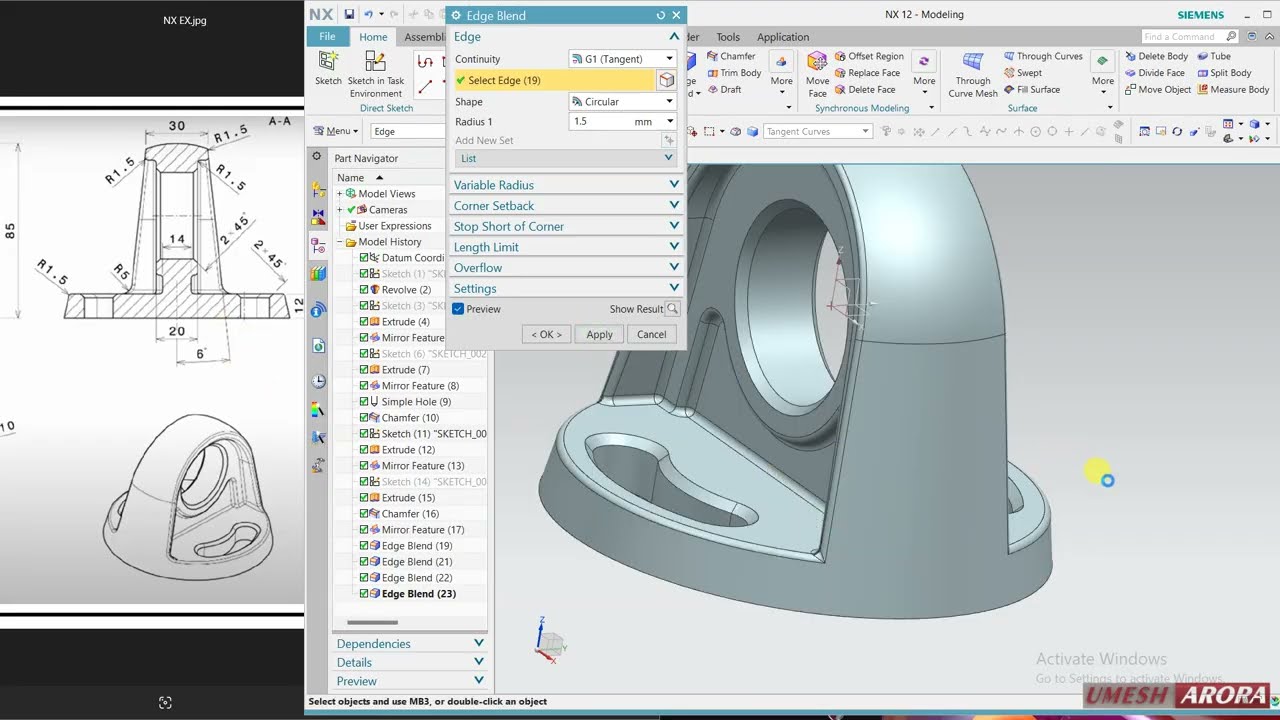
Task: Click the Measure Body command
Action: (1232, 89)
